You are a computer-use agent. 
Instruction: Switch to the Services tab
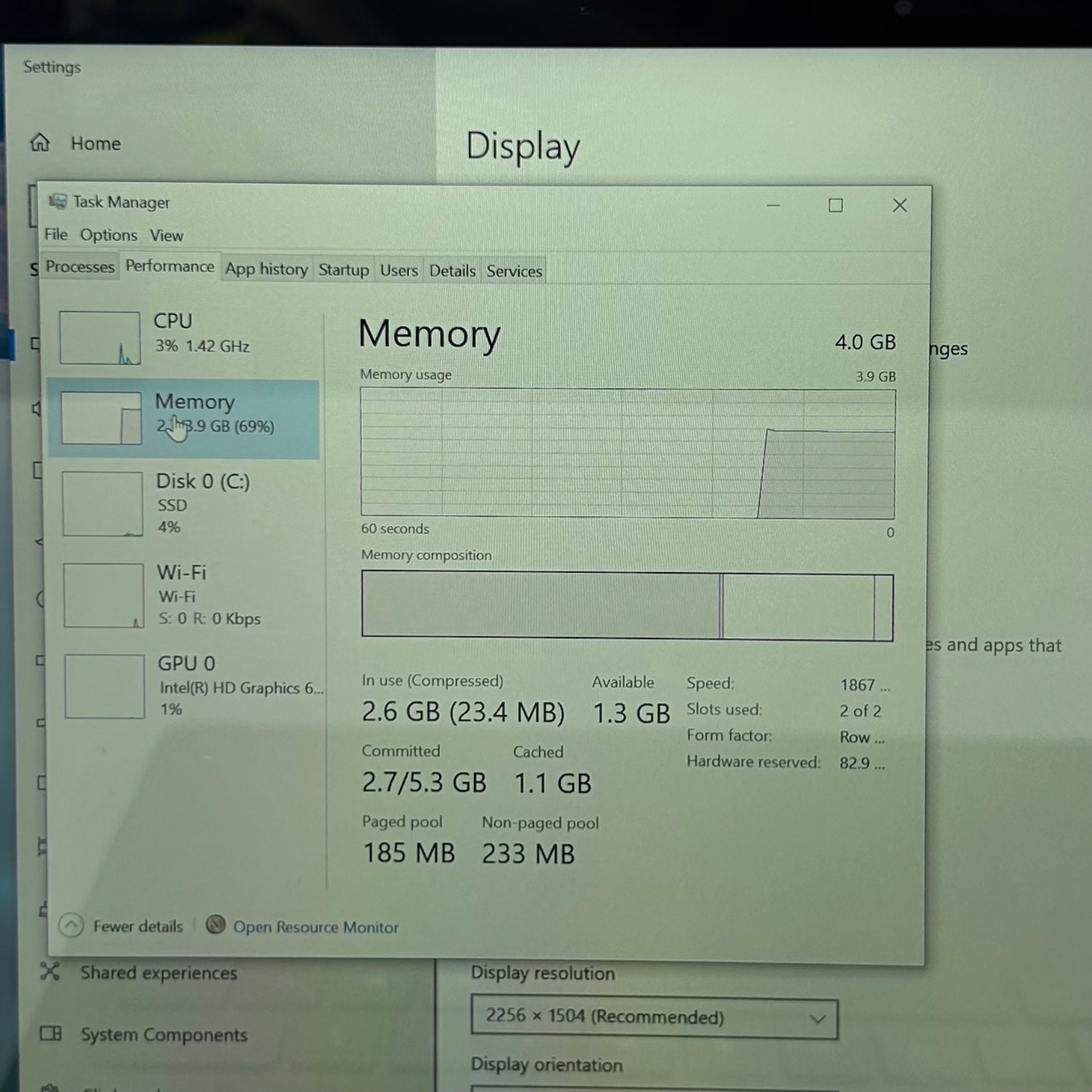click(514, 272)
